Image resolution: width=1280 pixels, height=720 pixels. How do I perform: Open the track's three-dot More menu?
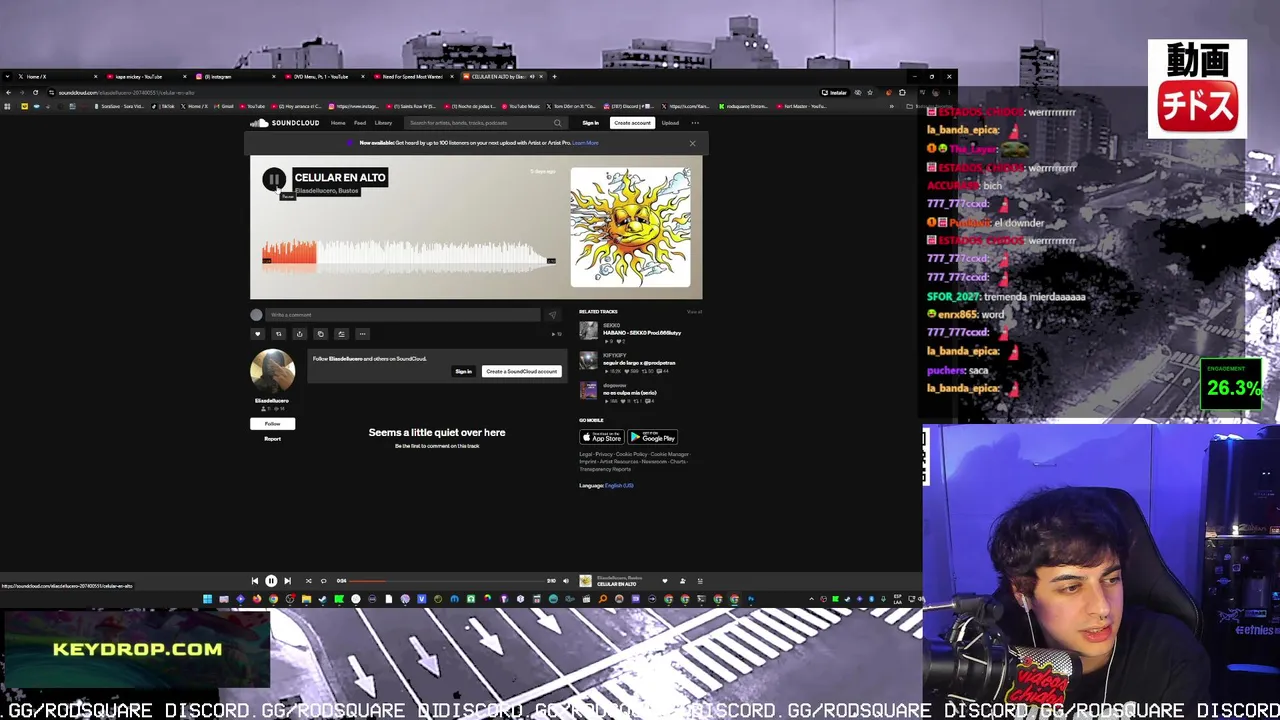pos(362,334)
